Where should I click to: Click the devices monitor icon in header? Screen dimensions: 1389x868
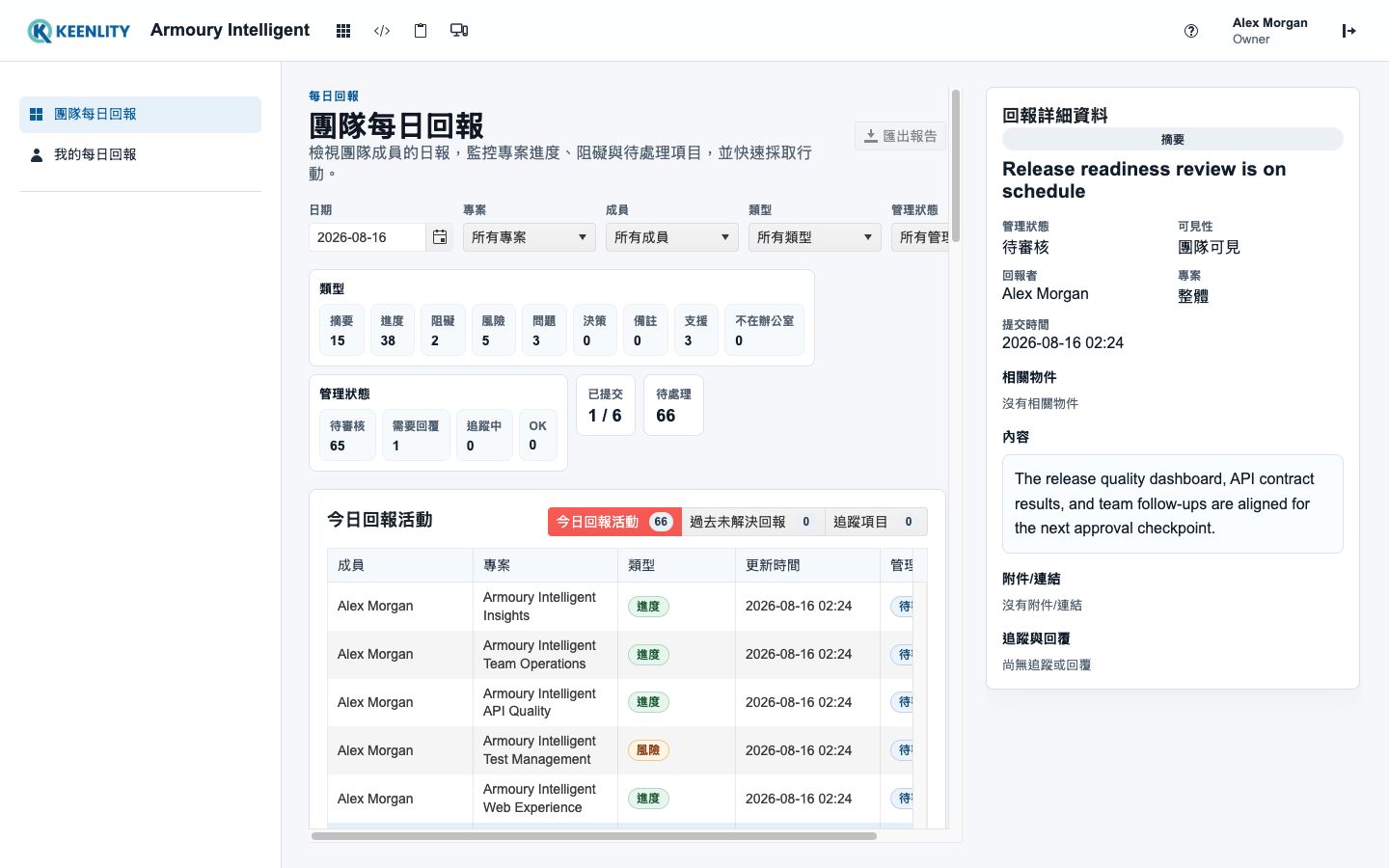click(x=459, y=31)
